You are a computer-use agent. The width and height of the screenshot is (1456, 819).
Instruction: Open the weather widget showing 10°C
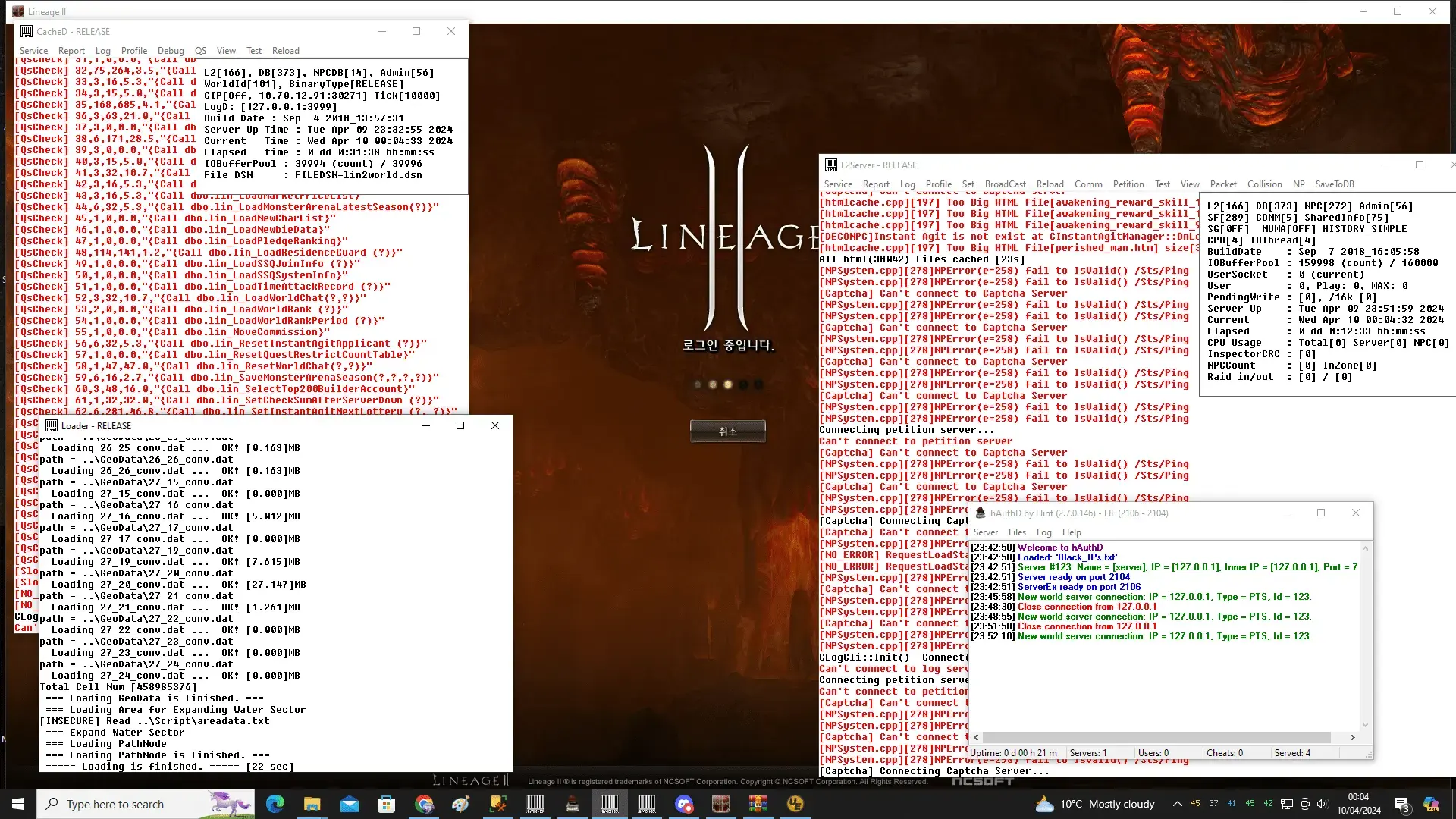pos(1095,804)
